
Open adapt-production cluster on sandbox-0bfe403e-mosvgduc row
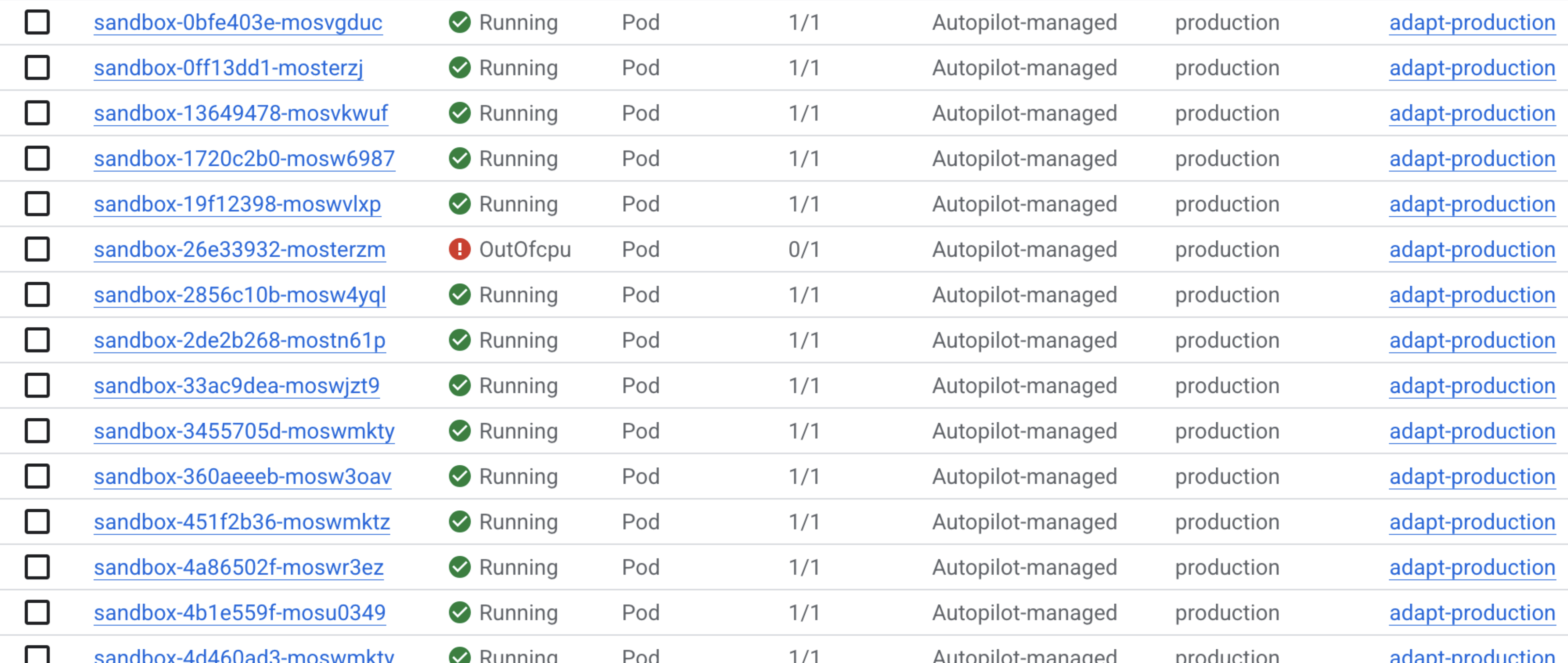tap(1472, 23)
